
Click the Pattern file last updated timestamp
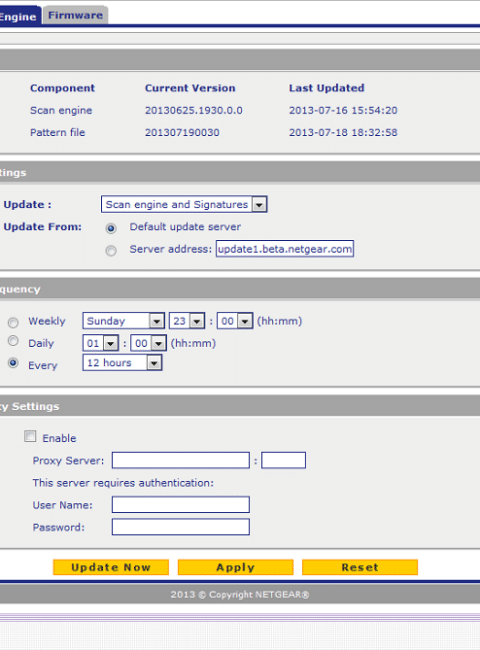click(343, 133)
